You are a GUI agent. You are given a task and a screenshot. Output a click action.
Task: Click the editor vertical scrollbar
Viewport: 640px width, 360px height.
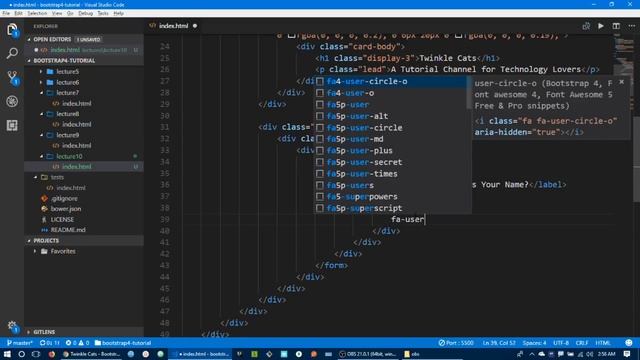point(636,159)
